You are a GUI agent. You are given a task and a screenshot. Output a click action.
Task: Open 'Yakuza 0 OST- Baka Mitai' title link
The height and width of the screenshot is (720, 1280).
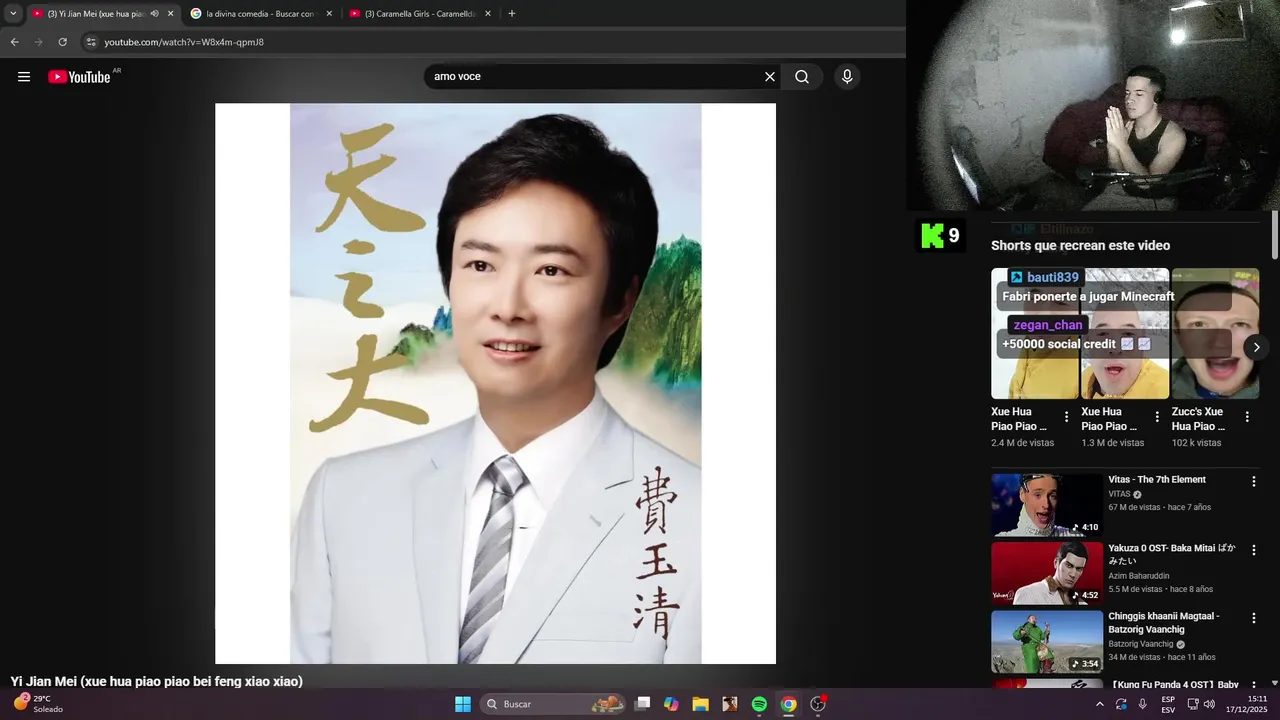click(x=1172, y=554)
